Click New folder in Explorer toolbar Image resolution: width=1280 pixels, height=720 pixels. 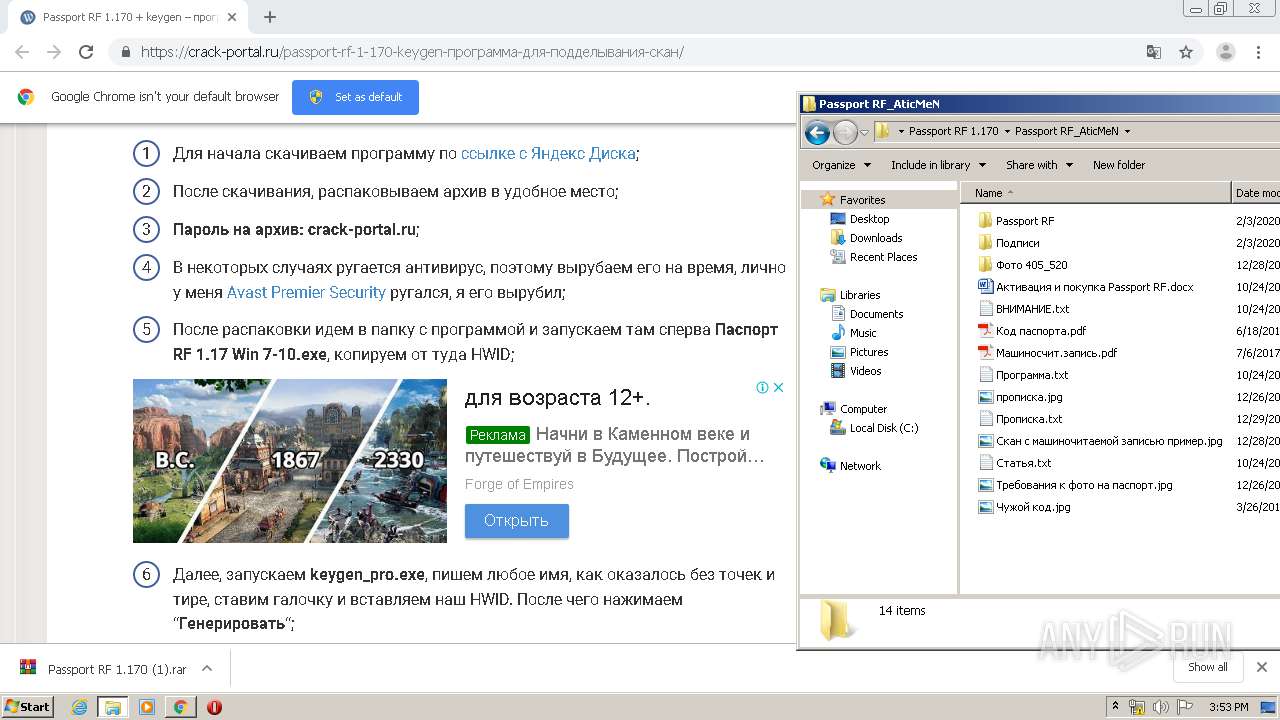coord(1119,165)
